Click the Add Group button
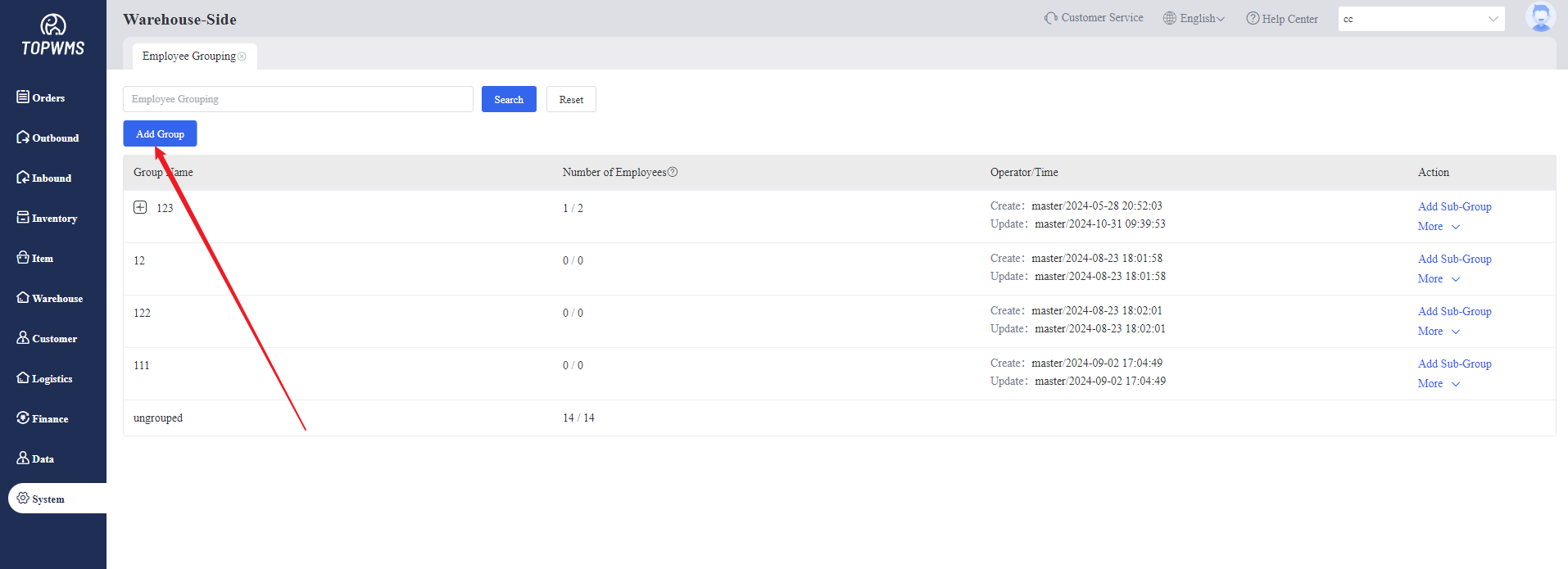The image size is (1568, 569). point(160,133)
